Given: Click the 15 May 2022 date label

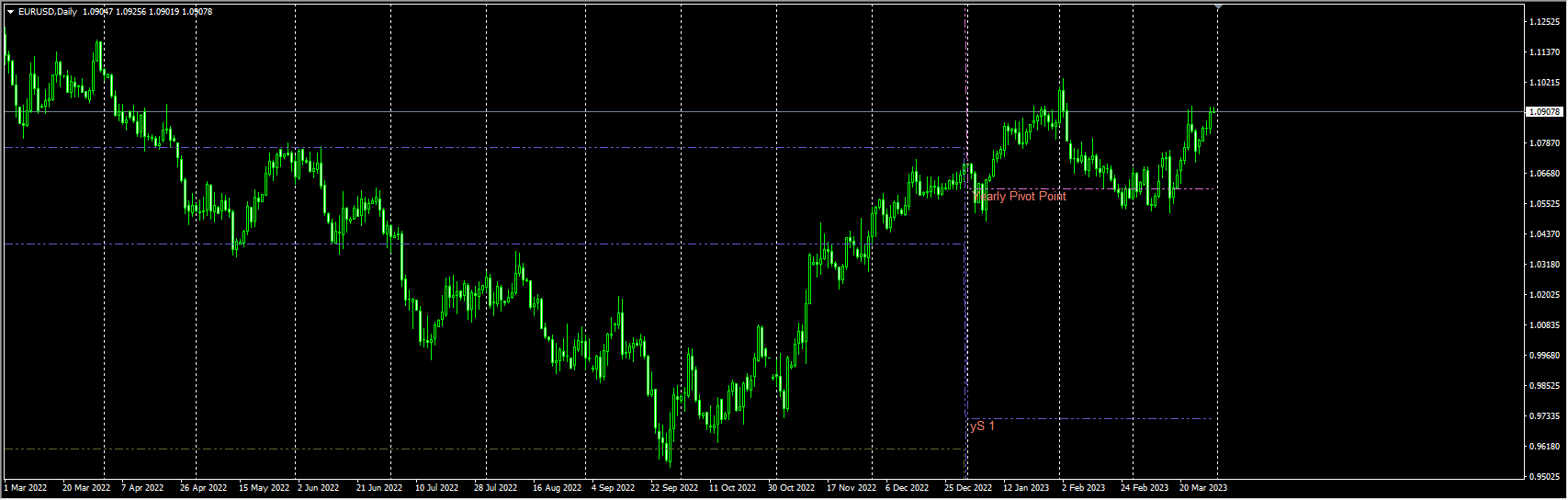Looking at the screenshot, I should (264, 488).
